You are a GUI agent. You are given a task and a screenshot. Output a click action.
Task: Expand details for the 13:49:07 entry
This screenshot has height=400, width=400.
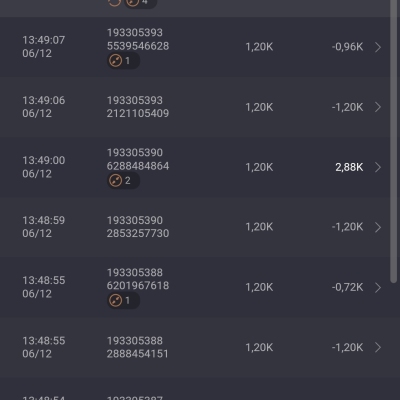coord(378,47)
